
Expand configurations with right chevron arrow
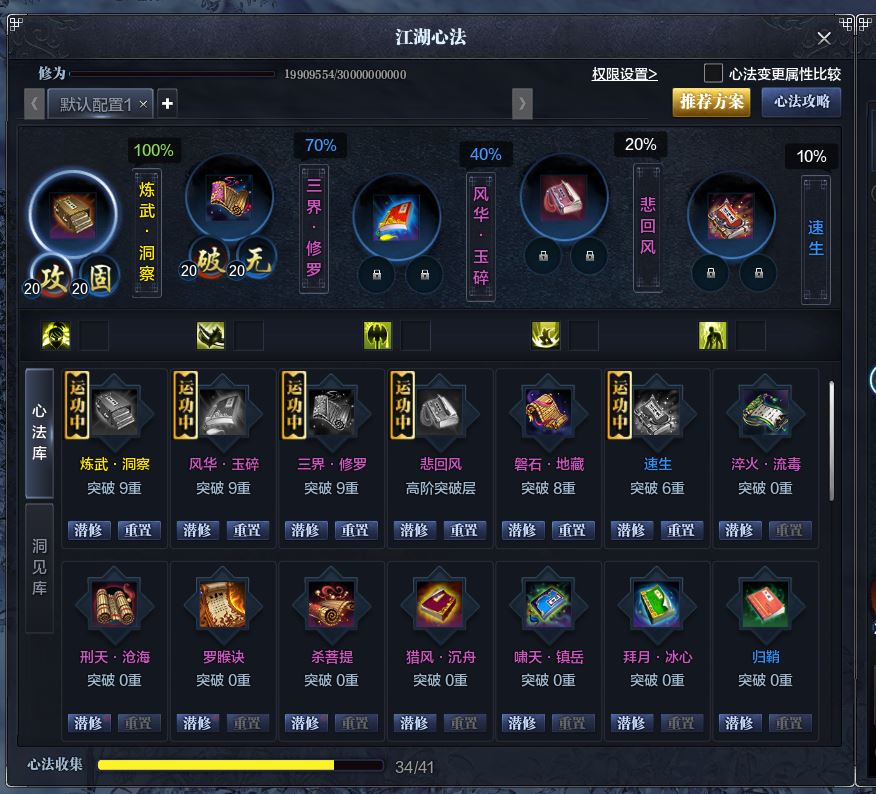[522, 103]
